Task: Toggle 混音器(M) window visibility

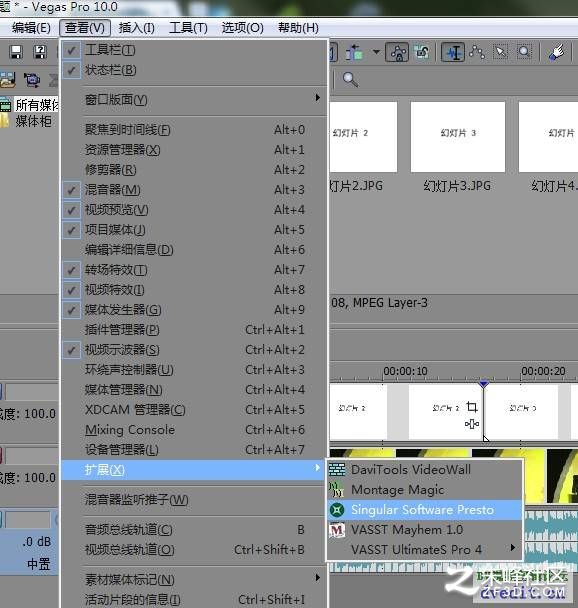Action: pyautogui.click(x=194, y=190)
